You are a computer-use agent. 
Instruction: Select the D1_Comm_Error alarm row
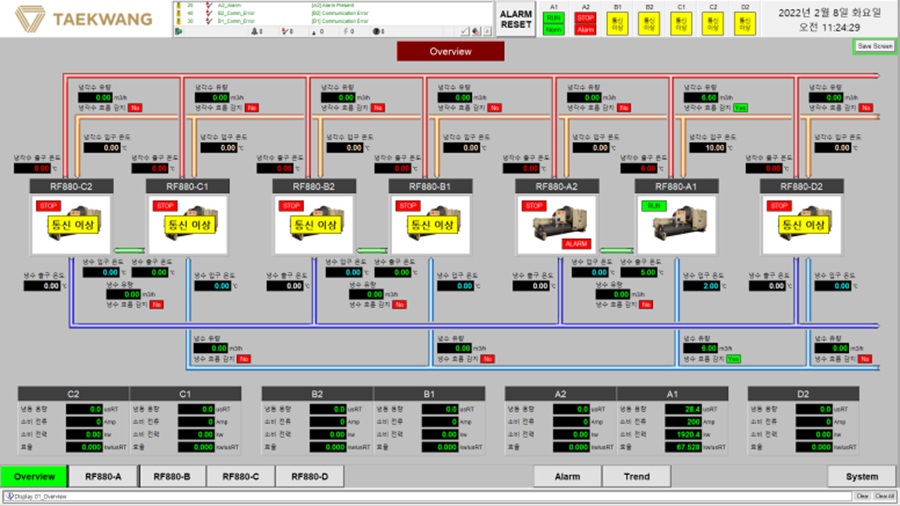pyautogui.click(x=333, y=21)
